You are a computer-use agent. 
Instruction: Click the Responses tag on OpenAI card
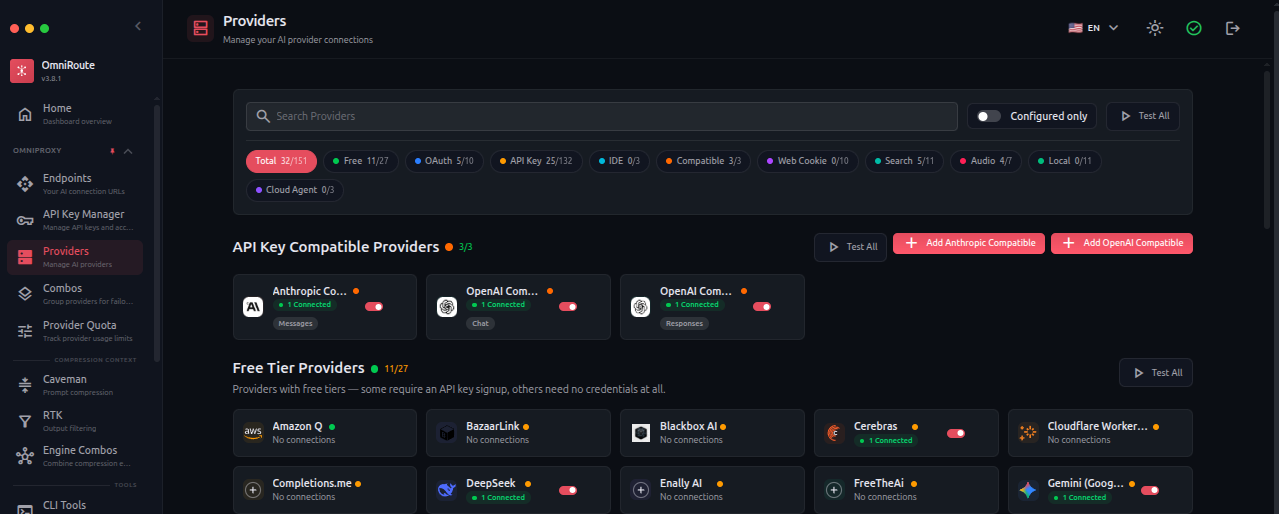click(684, 324)
